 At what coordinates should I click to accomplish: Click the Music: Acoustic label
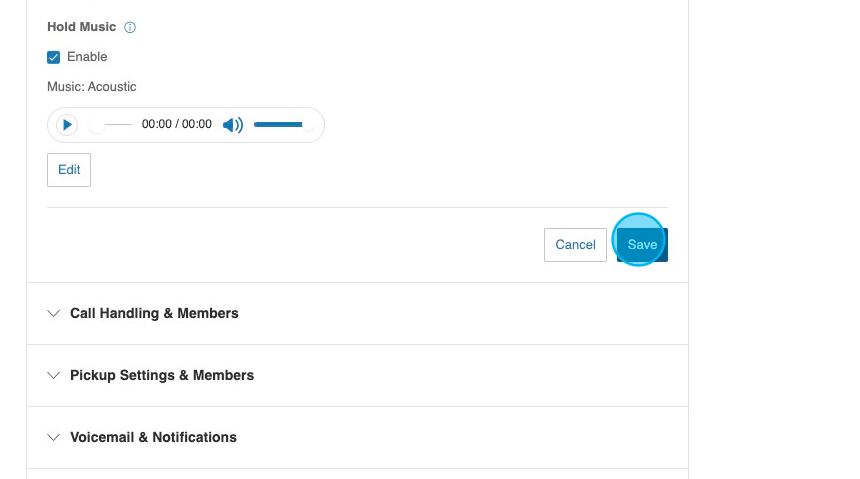pos(92,87)
